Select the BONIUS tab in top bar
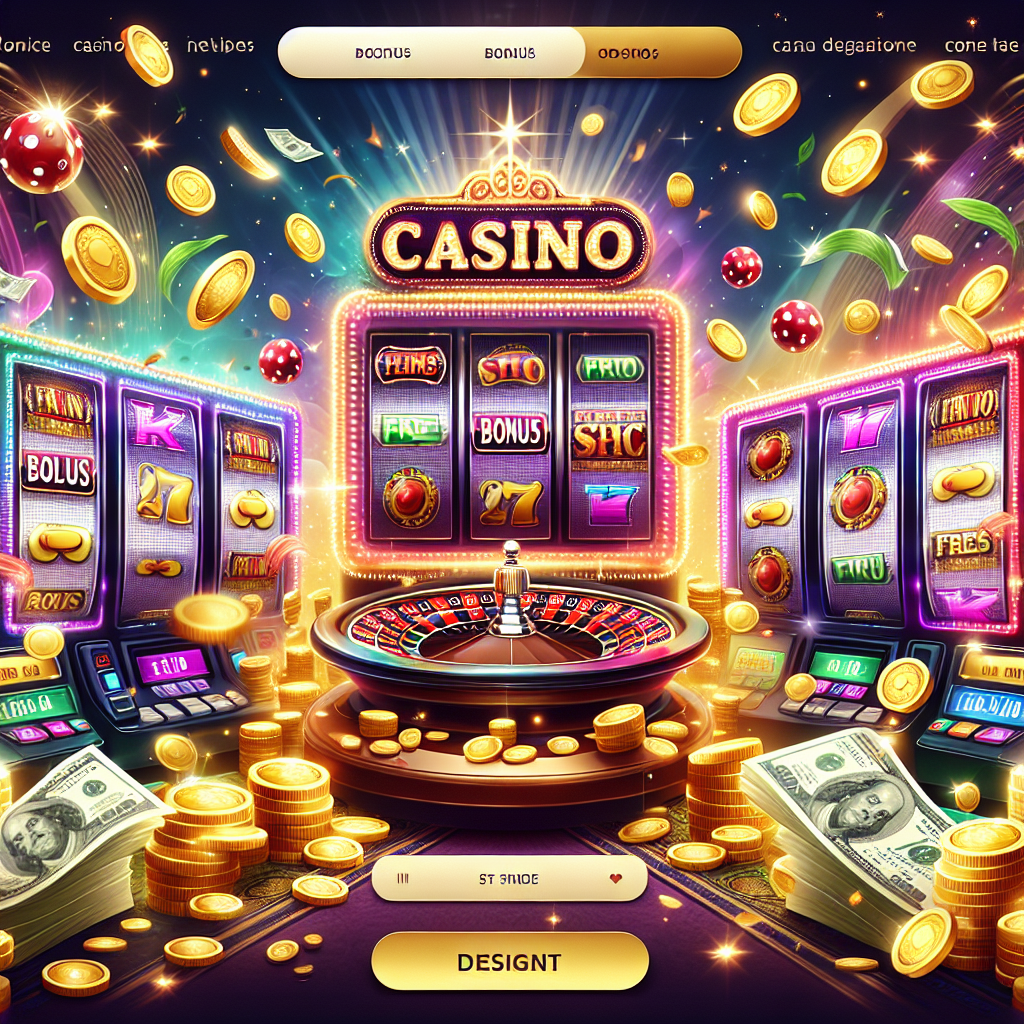Image resolution: width=1024 pixels, height=1024 pixels. (509, 53)
